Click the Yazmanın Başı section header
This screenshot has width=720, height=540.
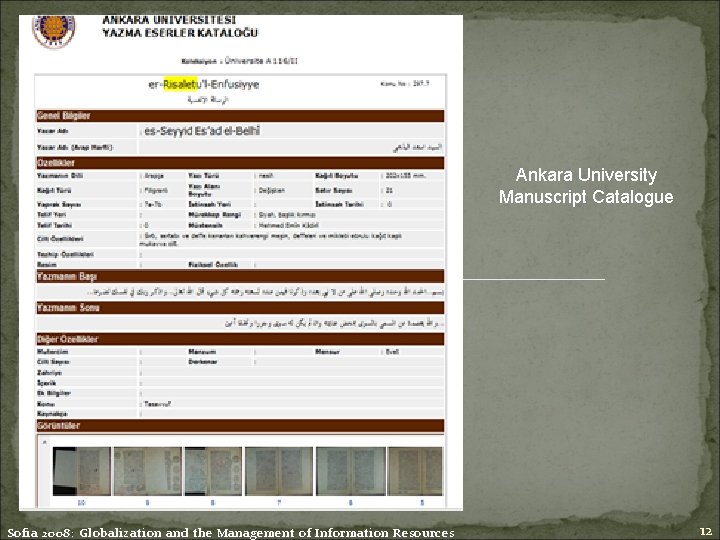240,276
